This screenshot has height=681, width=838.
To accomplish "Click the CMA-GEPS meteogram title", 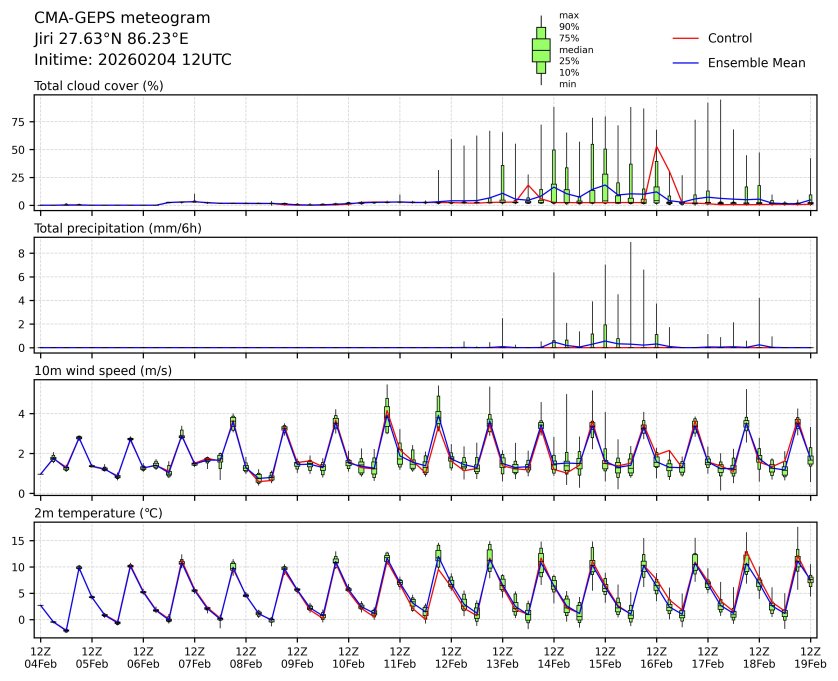I will 122,18.
